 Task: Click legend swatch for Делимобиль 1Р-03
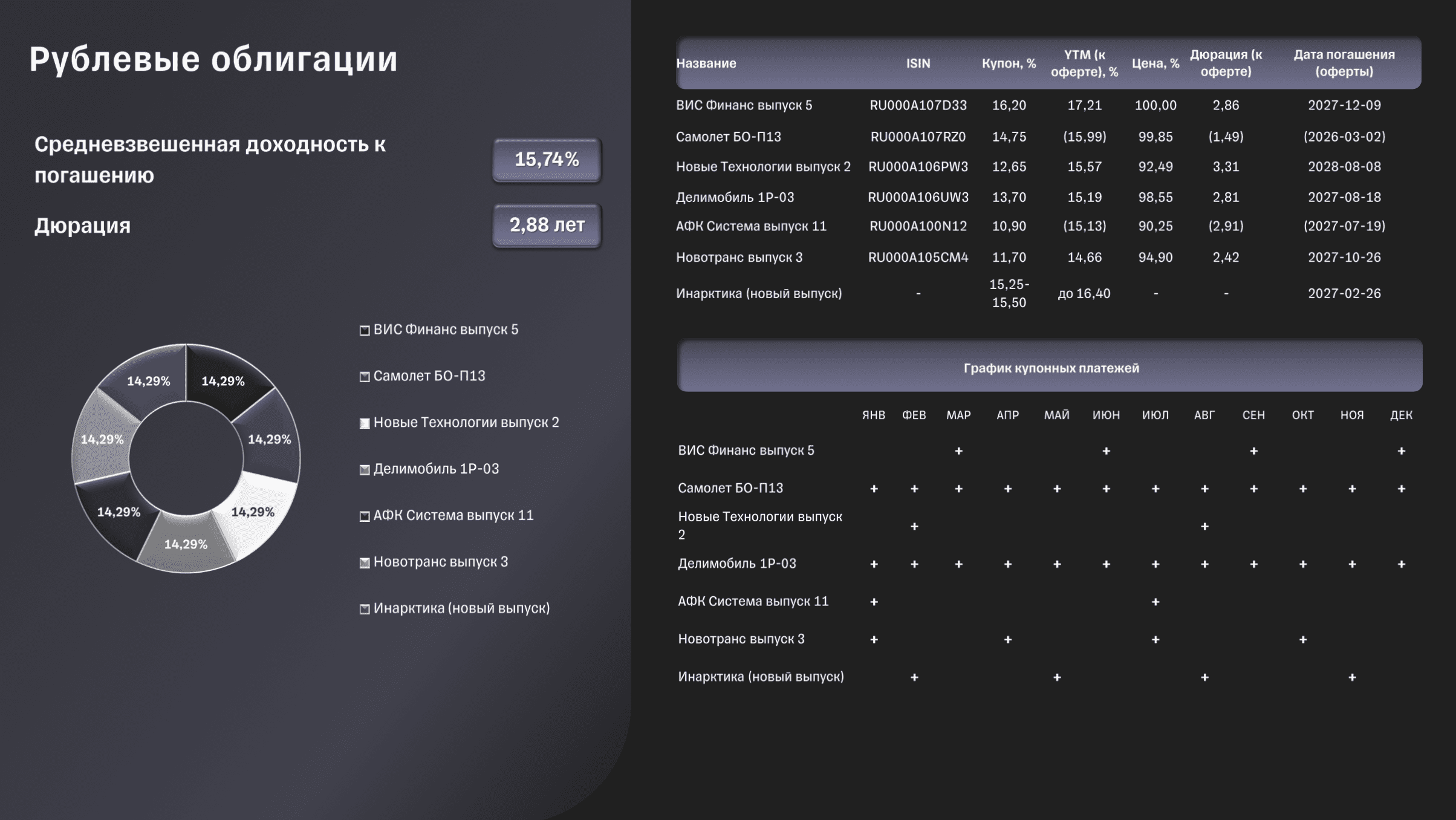(365, 470)
